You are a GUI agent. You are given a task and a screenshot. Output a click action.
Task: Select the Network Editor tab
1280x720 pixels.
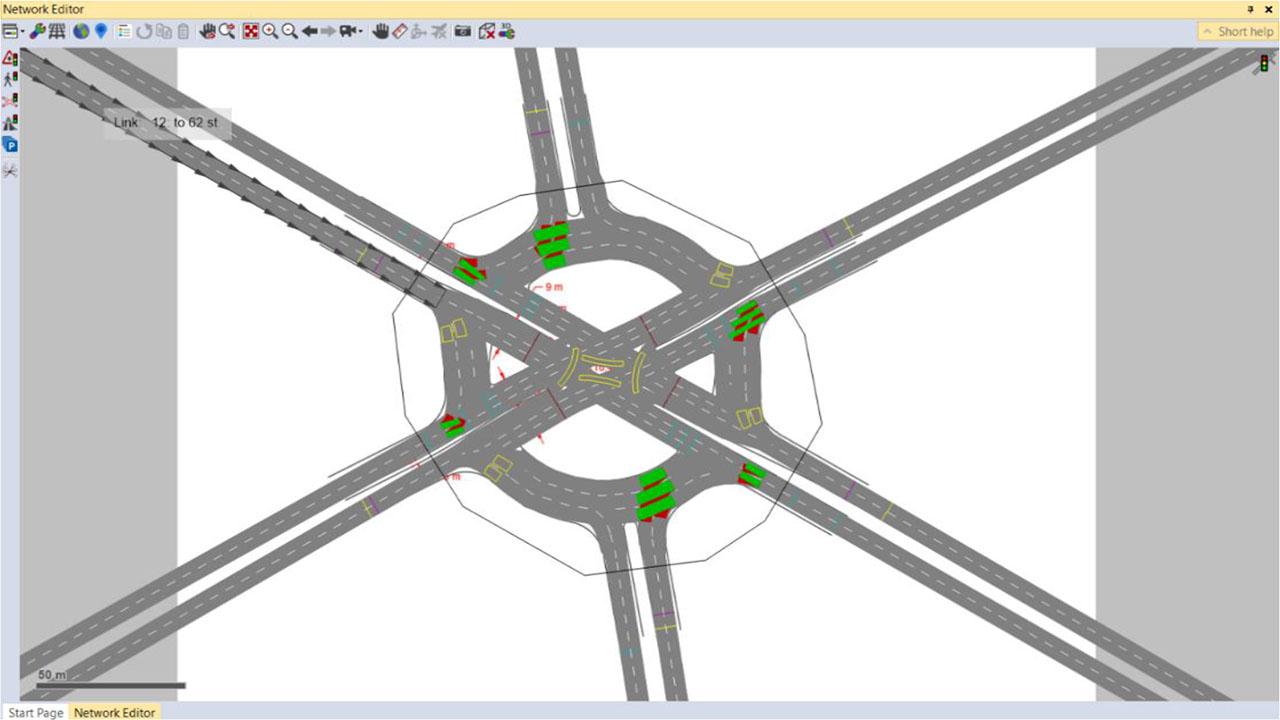pos(115,712)
